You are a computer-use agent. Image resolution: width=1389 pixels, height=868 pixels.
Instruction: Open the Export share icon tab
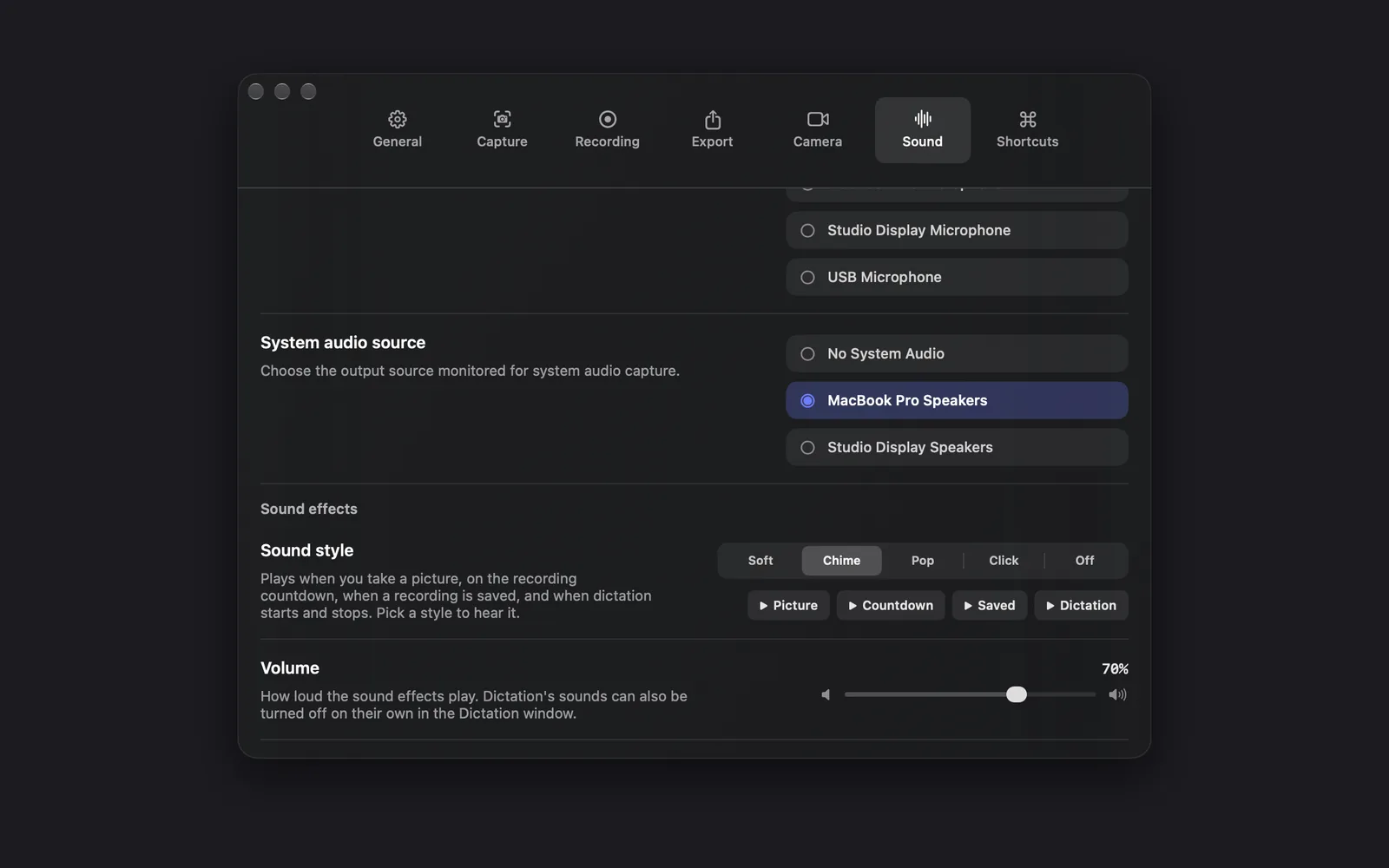[713, 119]
